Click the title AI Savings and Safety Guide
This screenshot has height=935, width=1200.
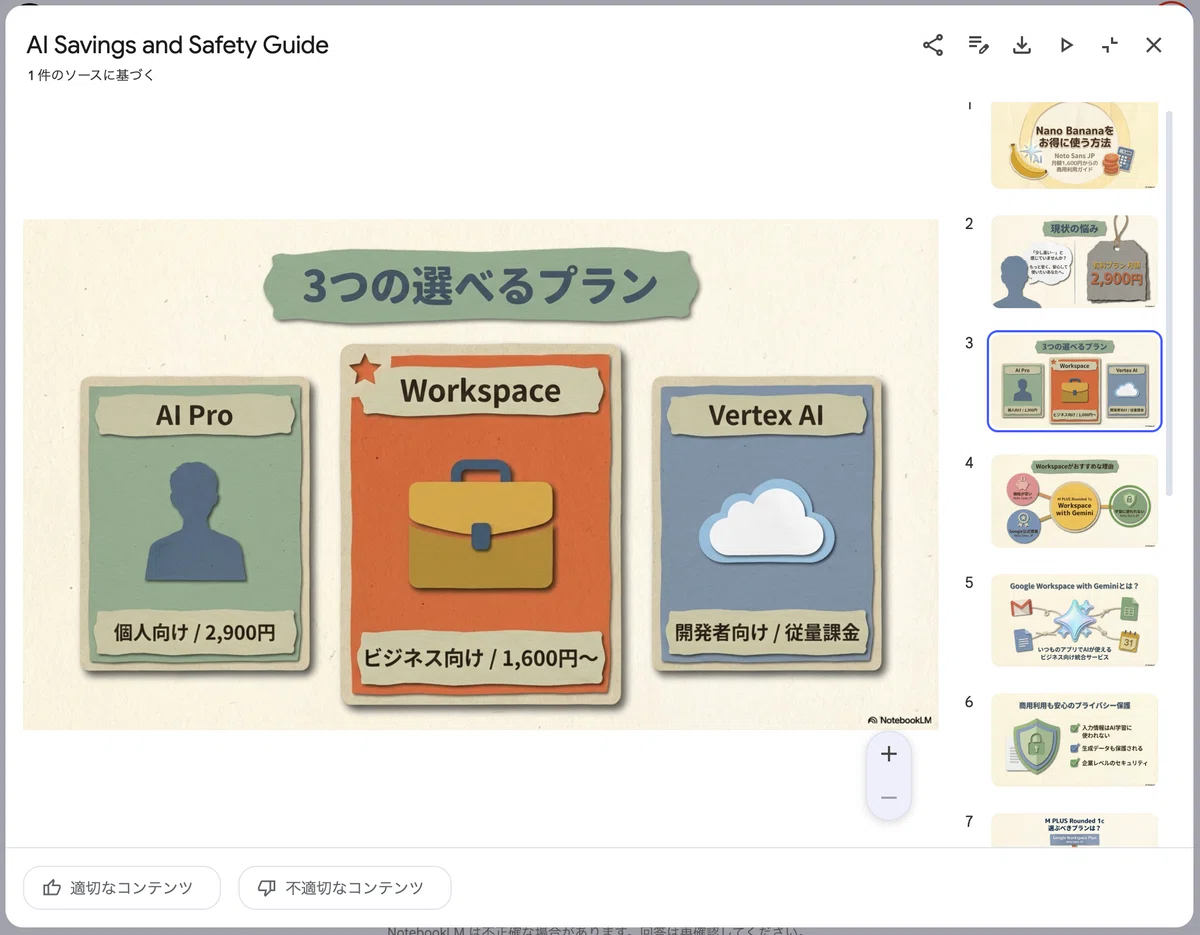[178, 45]
